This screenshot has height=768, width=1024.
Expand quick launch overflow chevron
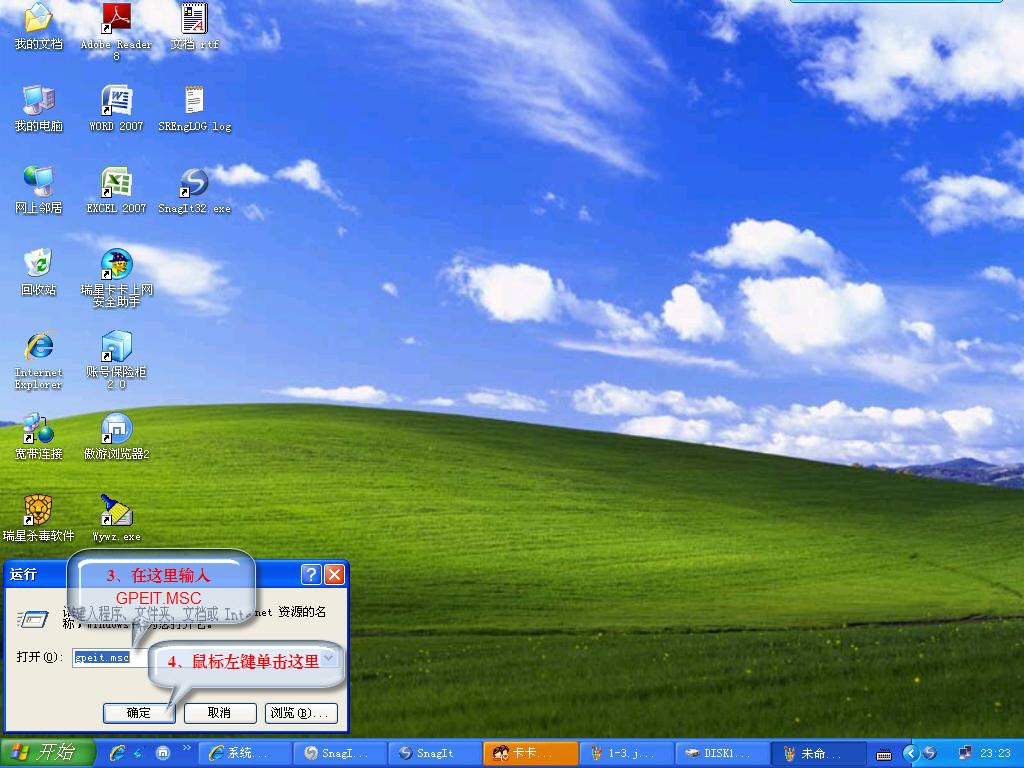(x=186, y=748)
